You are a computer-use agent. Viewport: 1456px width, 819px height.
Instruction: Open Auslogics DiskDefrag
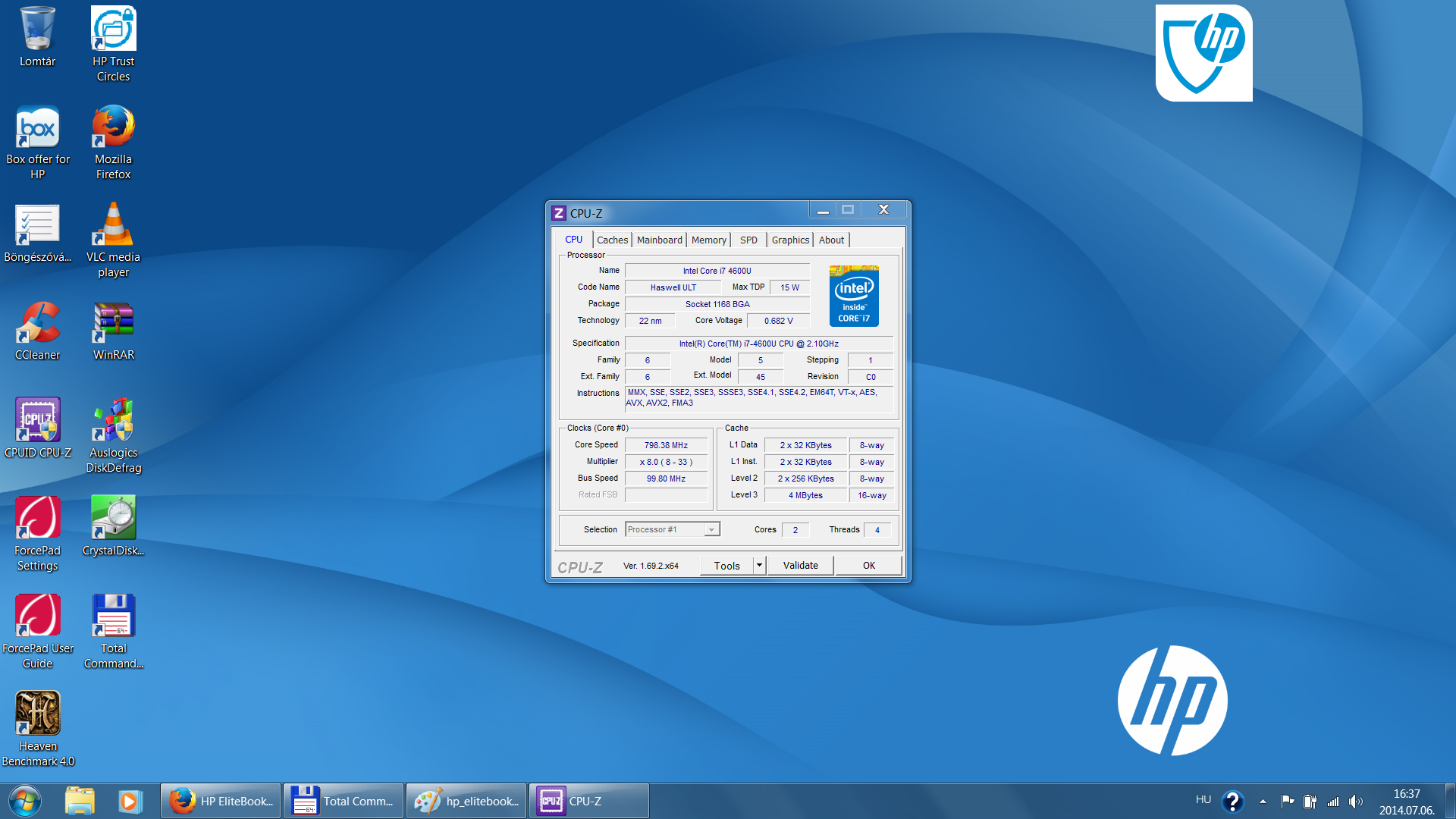[x=113, y=421]
